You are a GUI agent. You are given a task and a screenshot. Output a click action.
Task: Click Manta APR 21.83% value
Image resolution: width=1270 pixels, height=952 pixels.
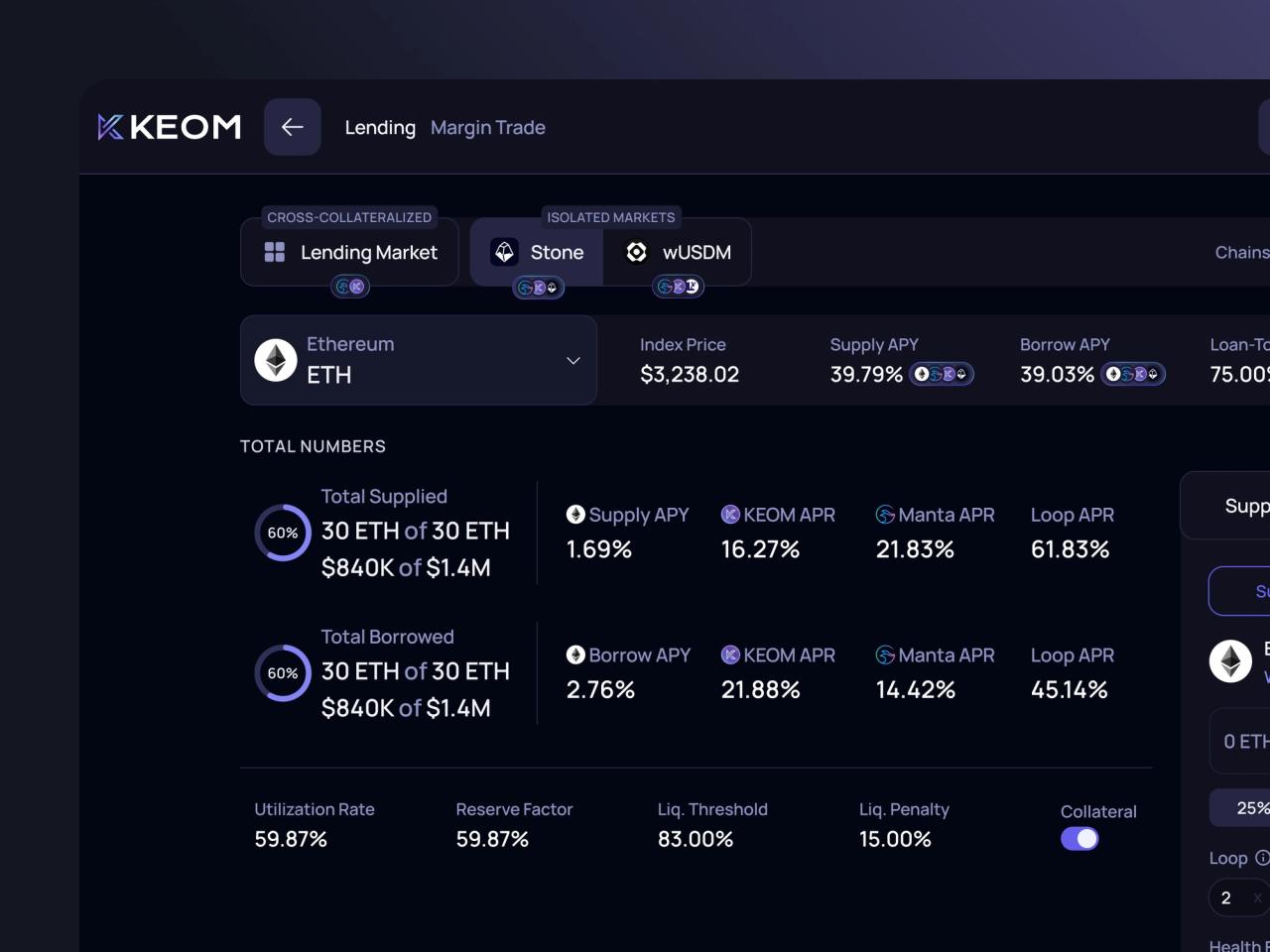pyautogui.click(x=915, y=549)
